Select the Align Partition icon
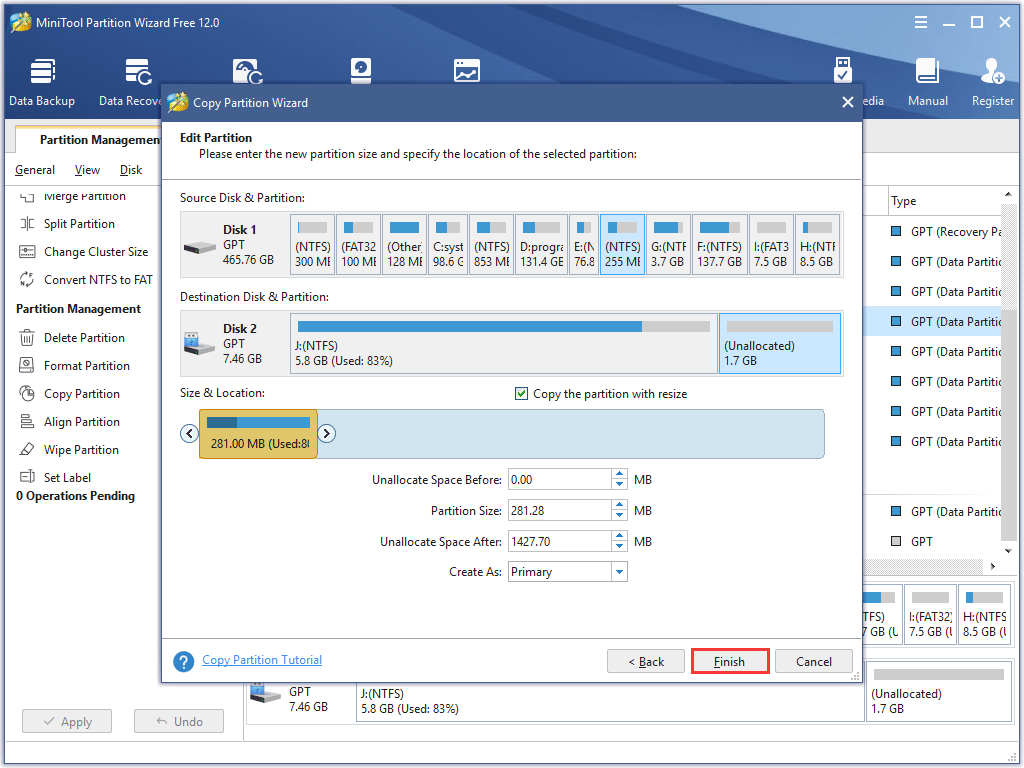This screenshot has width=1024, height=768. pyautogui.click(x=81, y=421)
